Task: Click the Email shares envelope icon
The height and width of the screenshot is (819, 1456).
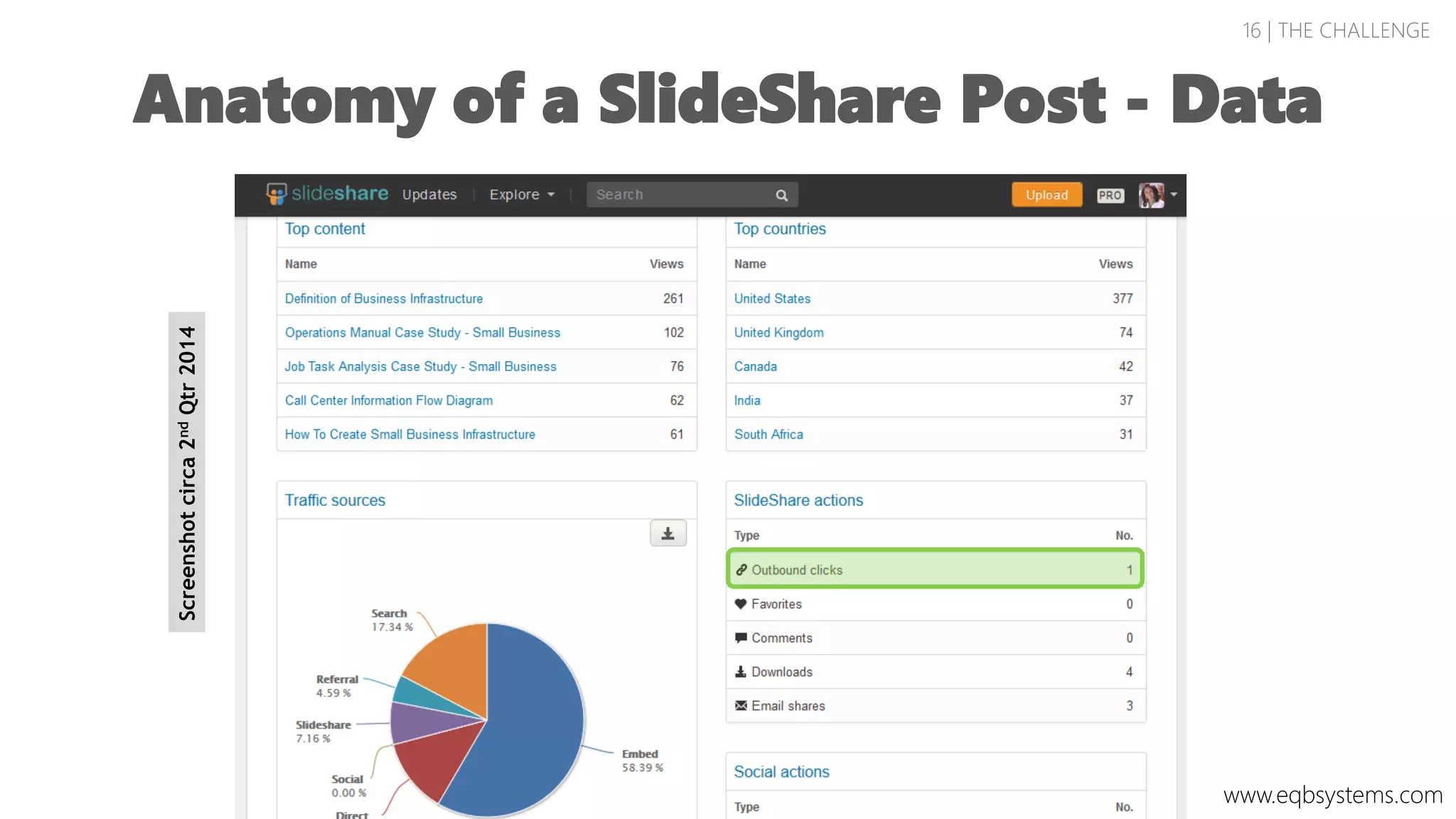Action: pyautogui.click(x=740, y=705)
